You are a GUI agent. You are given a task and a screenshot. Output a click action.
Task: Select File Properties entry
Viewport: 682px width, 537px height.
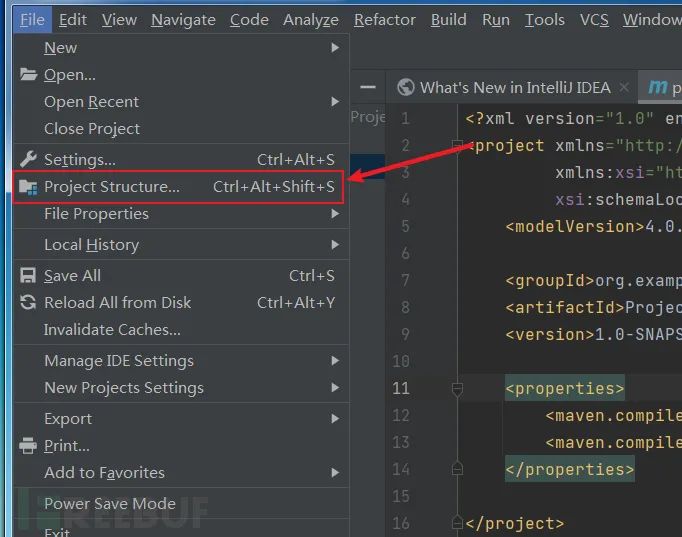(181, 213)
